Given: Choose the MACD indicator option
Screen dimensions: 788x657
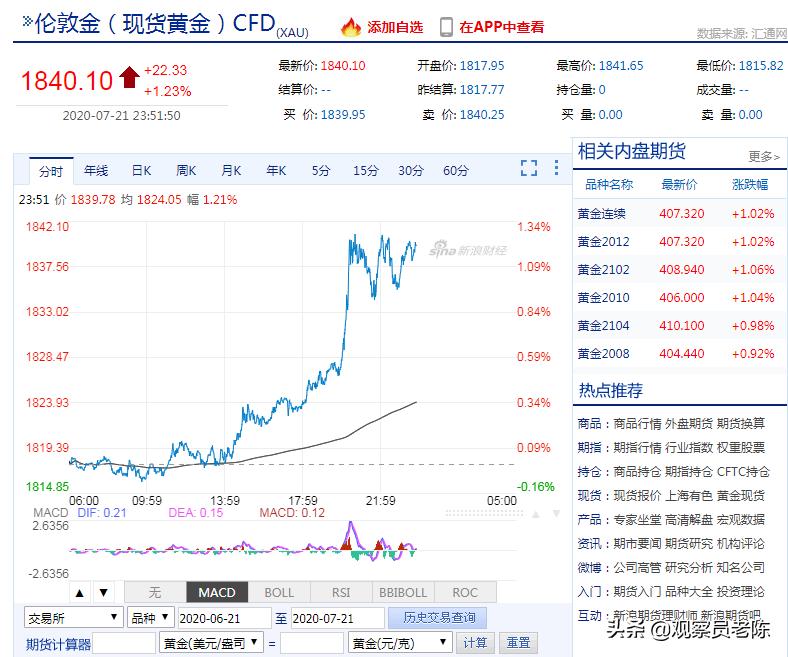Looking at the screenshot, I should tap(217, 592).
